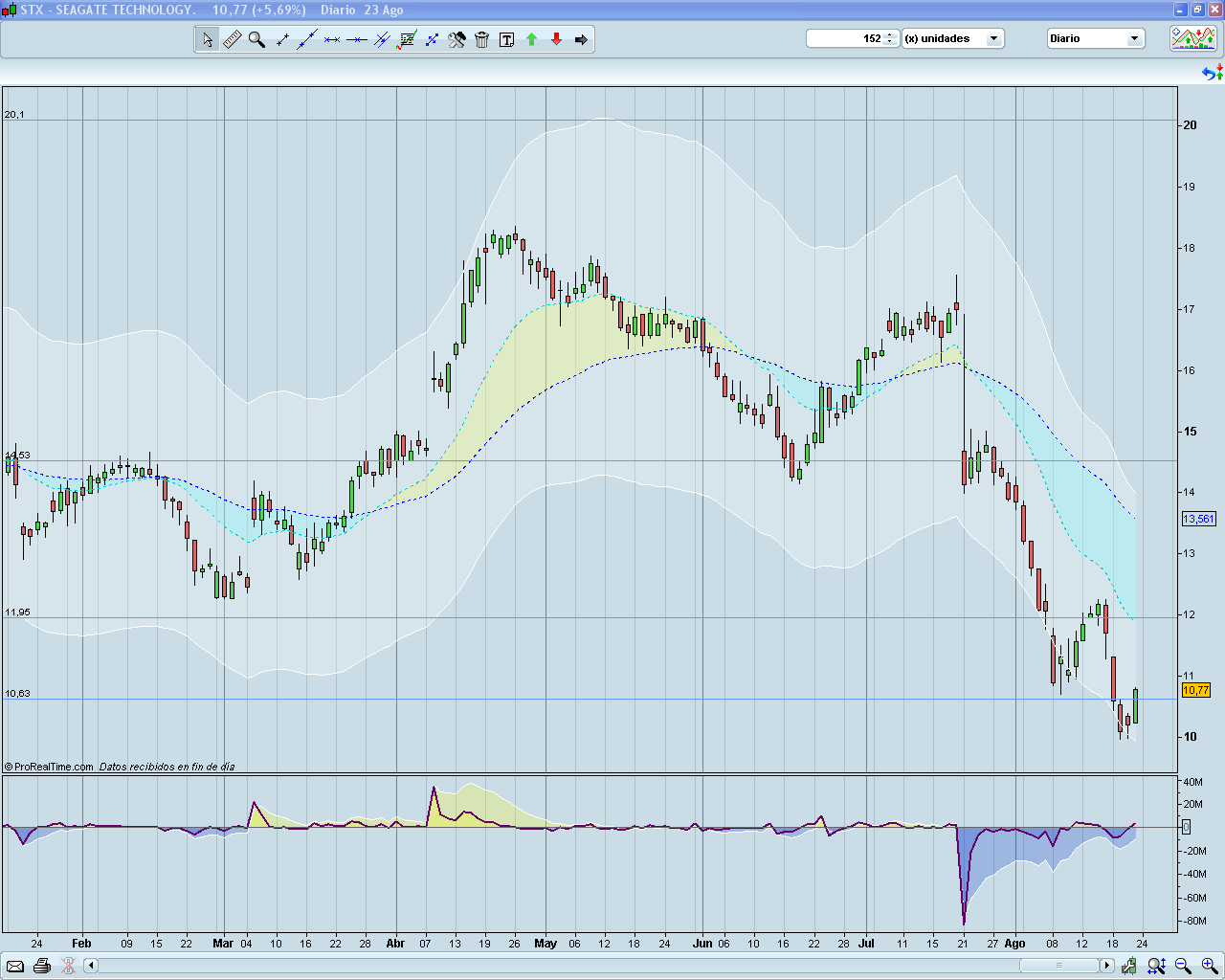Click the horizontal scrollbar right arrow

pos(1107,966)
